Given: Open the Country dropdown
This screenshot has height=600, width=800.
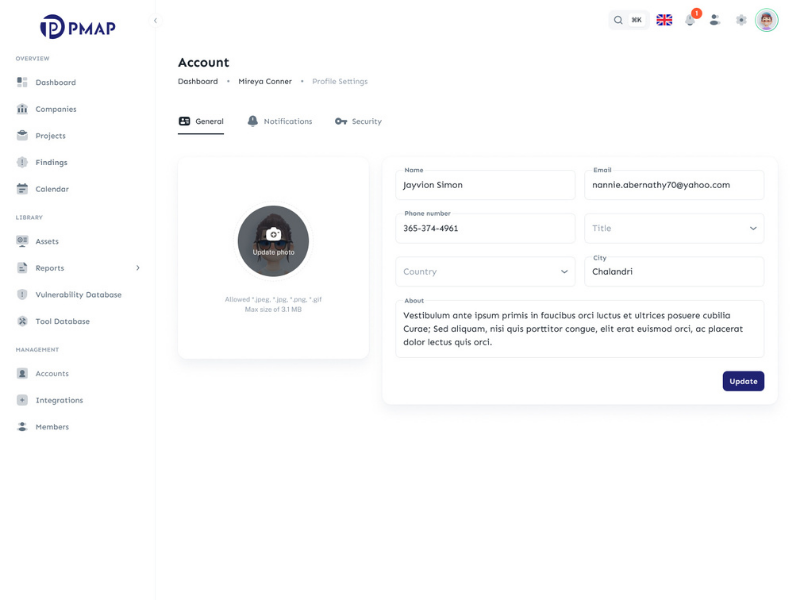Looking at the screenshot, I should (x=485, y=271).
